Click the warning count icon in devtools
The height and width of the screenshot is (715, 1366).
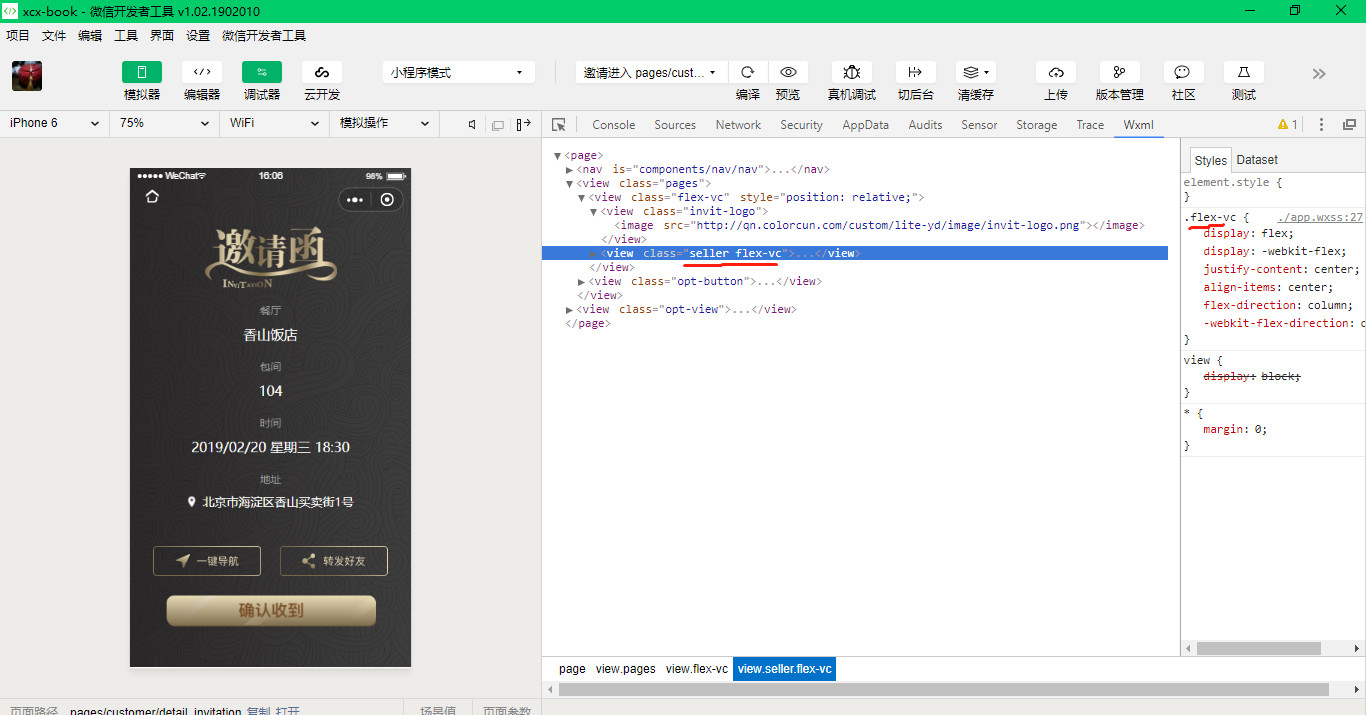pyautogui.click(x=1287, y=125)
